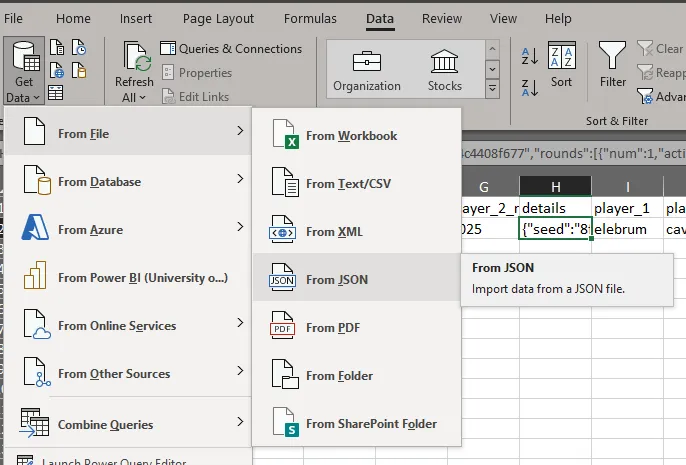Select Organization data type

367,70
